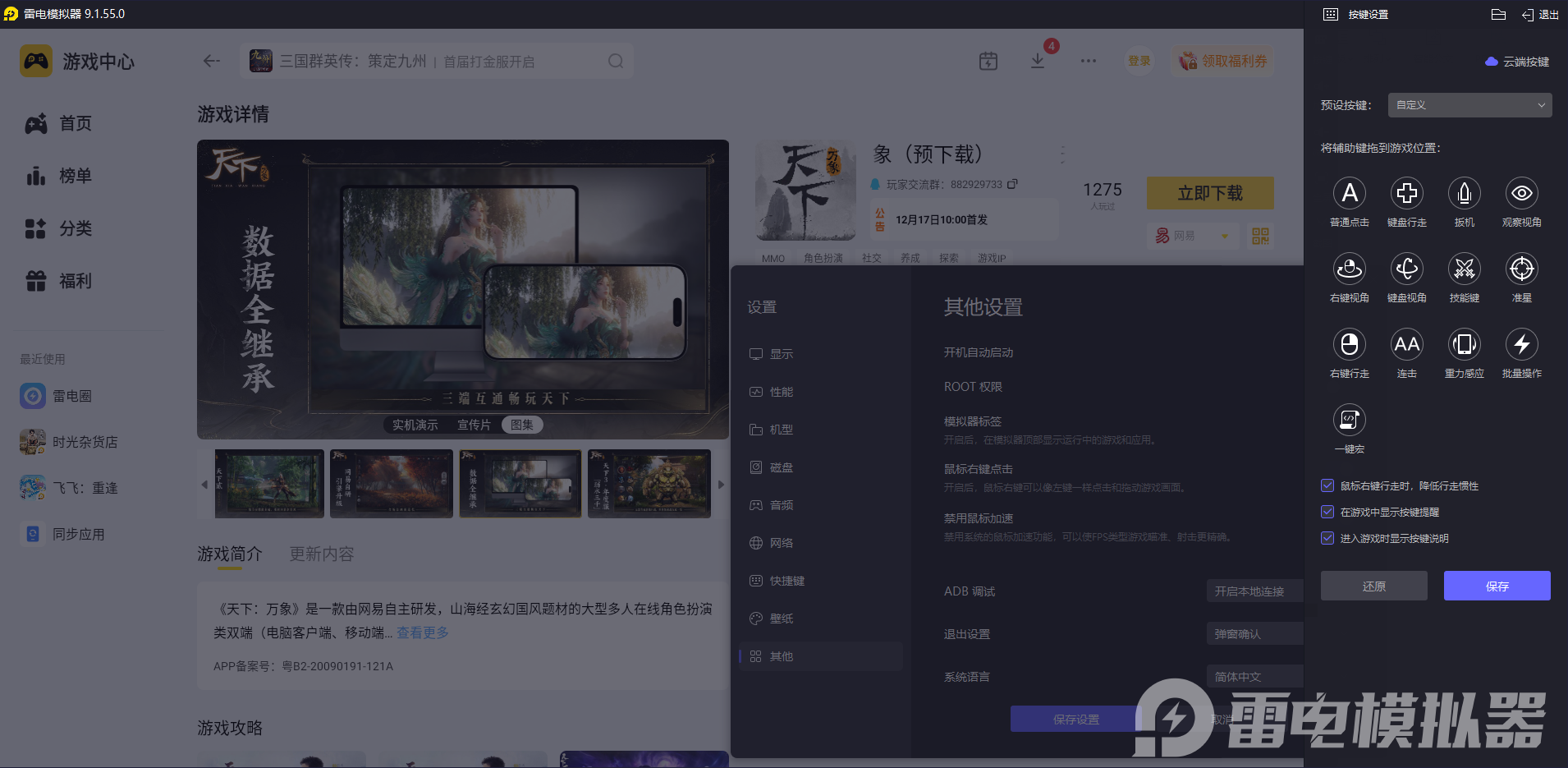Image resolution: width=1568 pixels, height=768 pixels.
Task: Select the 键盘视角 keyboard view icon
Action: click(x=1406, y=269)
